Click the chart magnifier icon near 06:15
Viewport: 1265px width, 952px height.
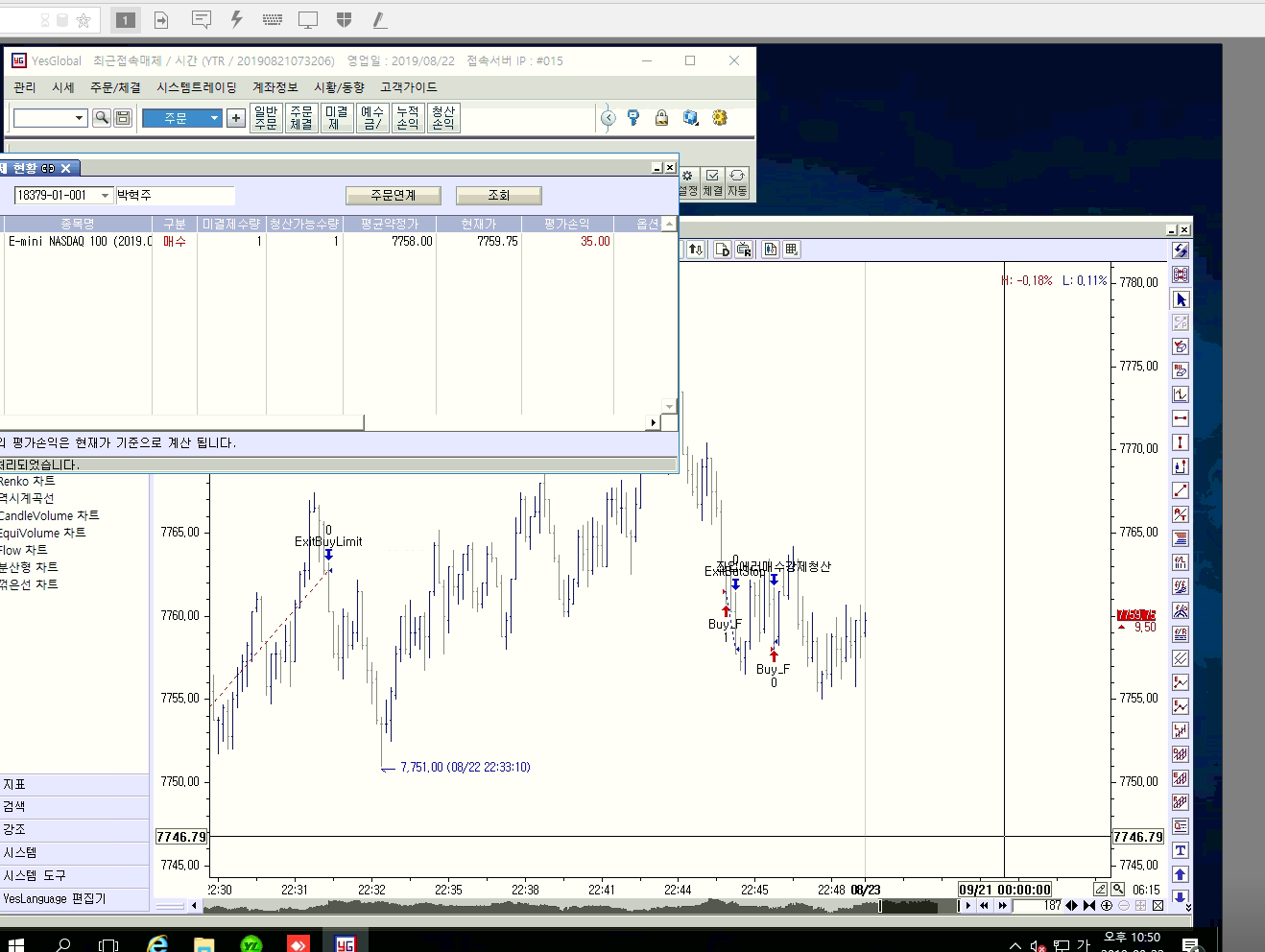click(1118, 890)
